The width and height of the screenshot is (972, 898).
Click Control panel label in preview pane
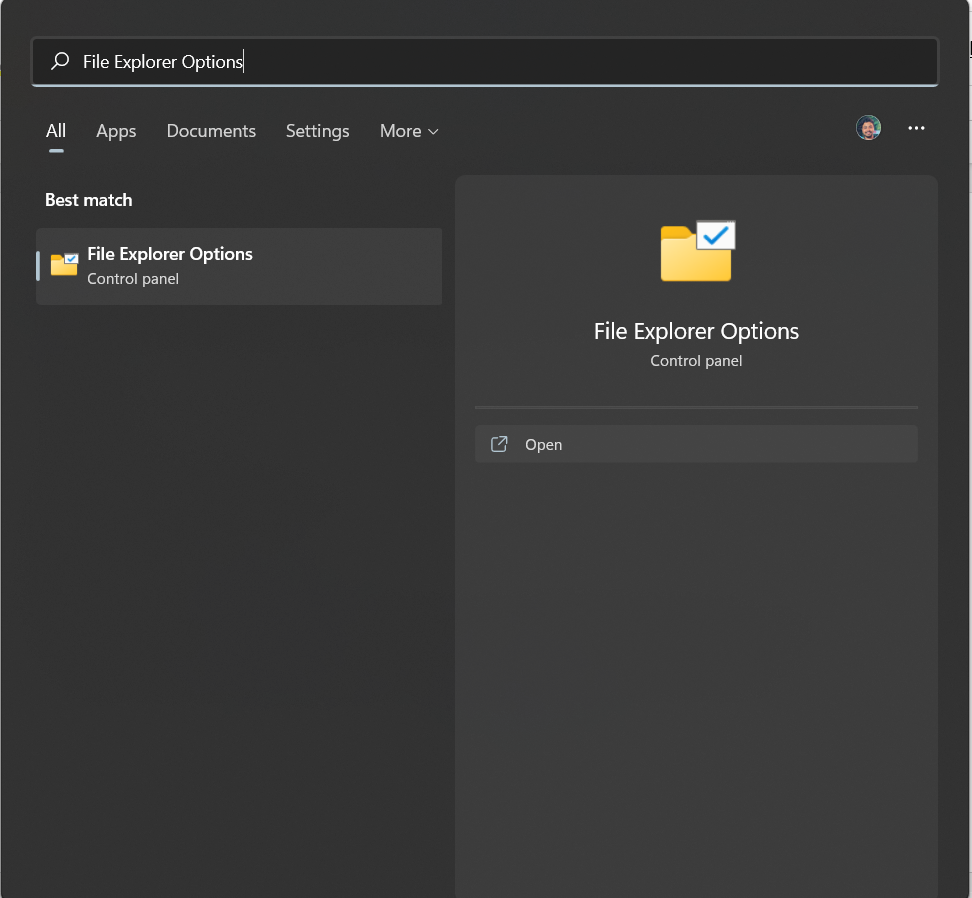[696, 361]
